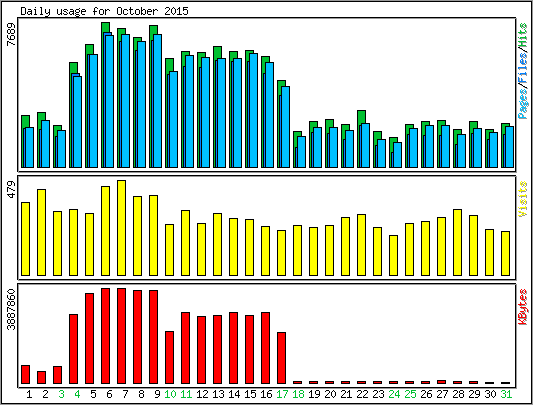
Task: Select the blue files bar for day 1
Action: pyautogui.click(x=30, y=148)
